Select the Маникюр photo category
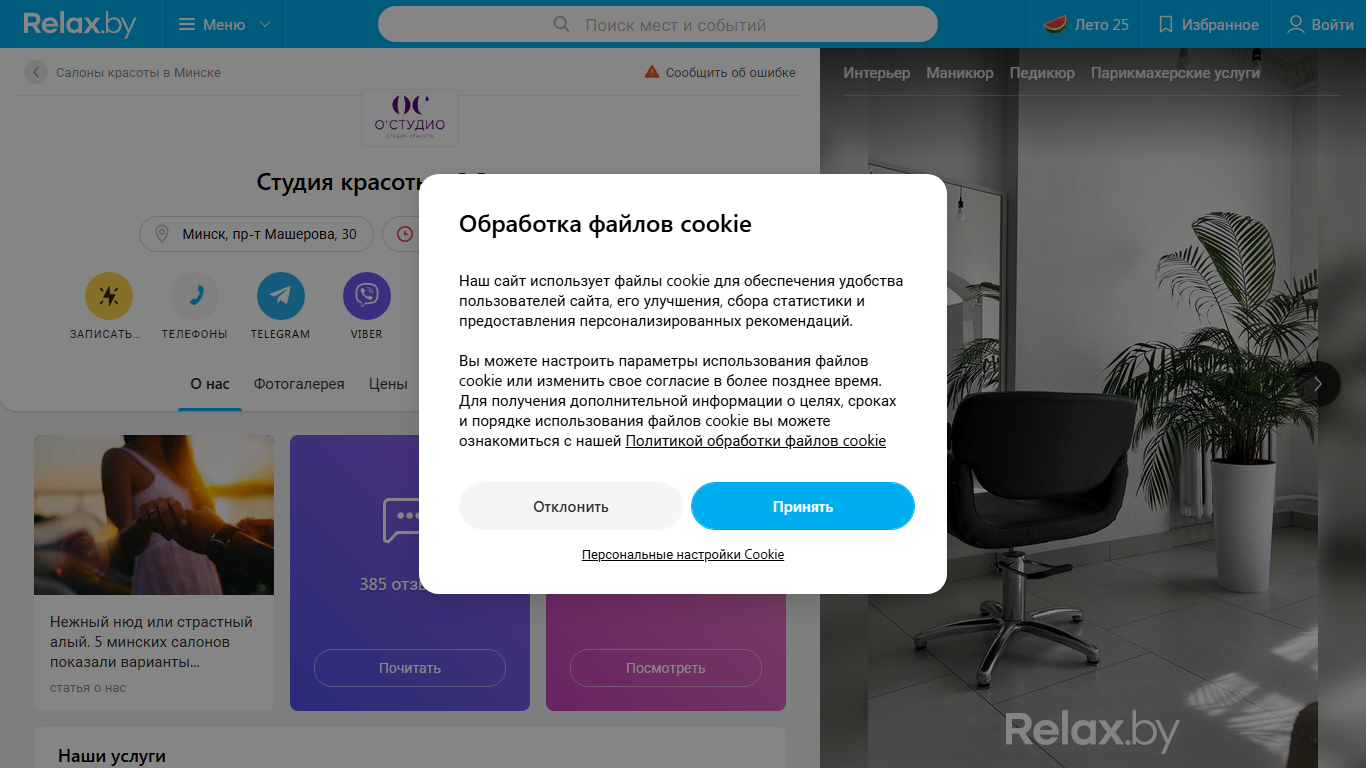Image resolution: width=1366 pixels, height=768 pixels. [960, 73]
